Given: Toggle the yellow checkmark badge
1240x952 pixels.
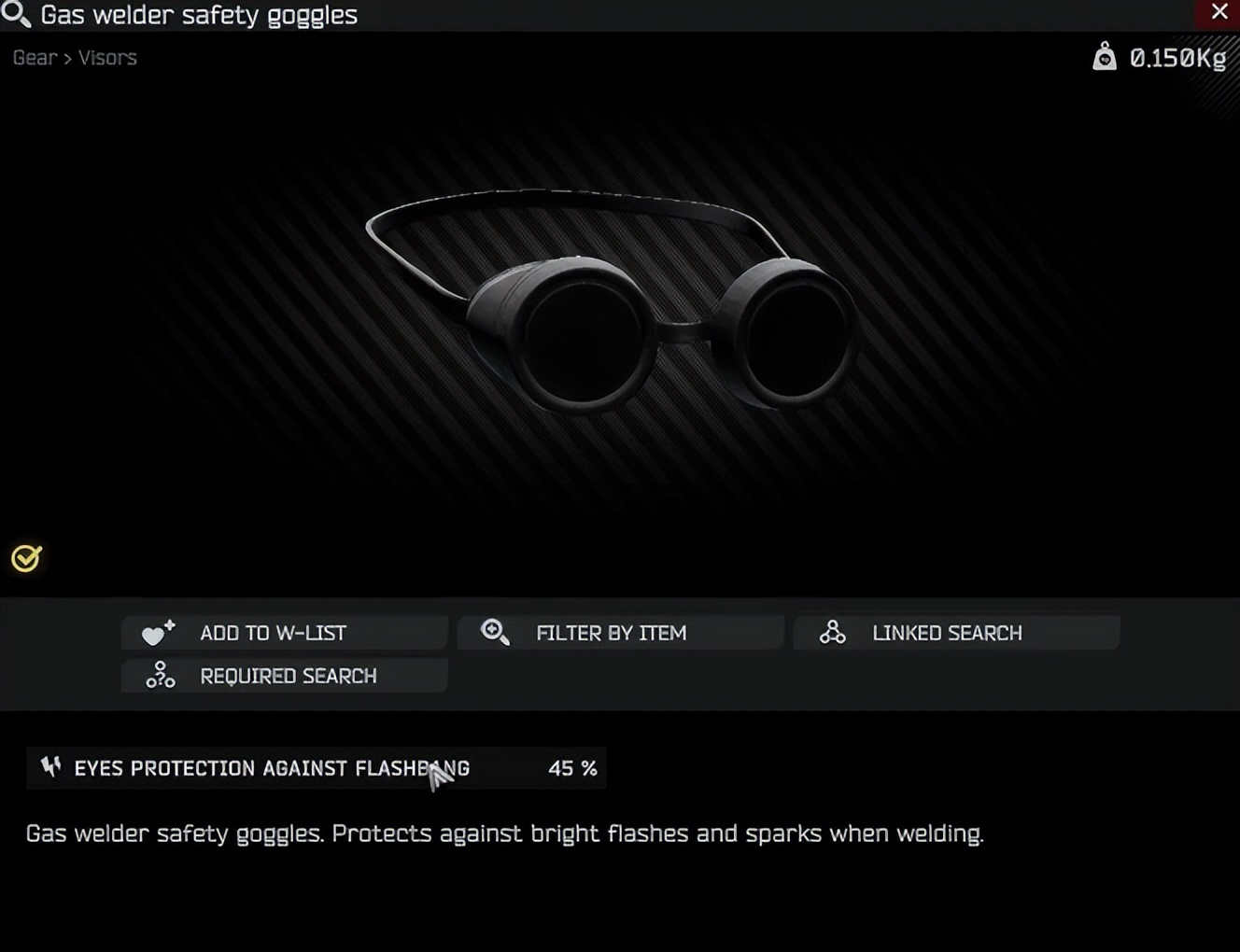Looking at the screenshot, I should tap(26, 558).
